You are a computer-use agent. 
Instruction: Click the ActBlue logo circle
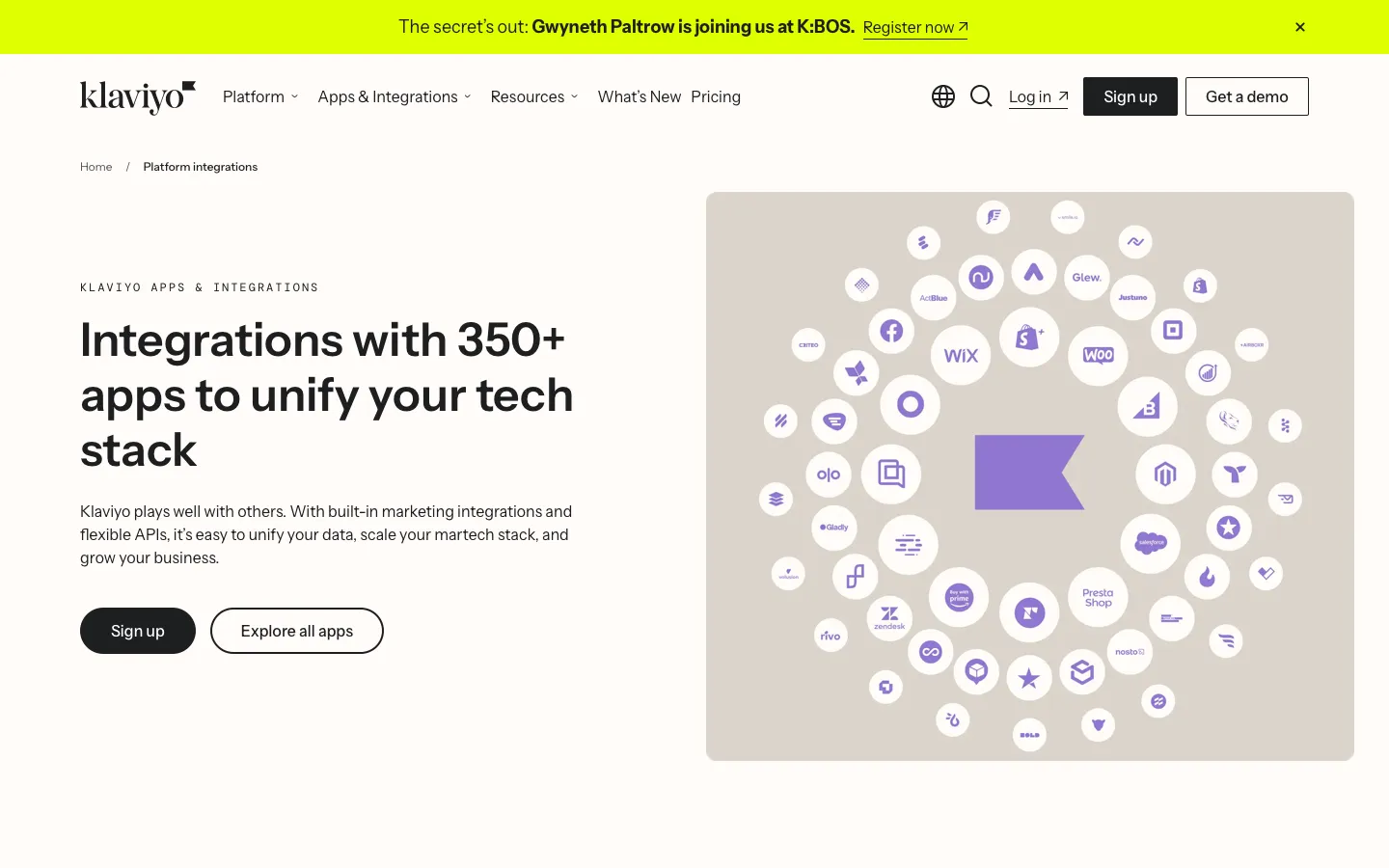click(x=934, y=298)
